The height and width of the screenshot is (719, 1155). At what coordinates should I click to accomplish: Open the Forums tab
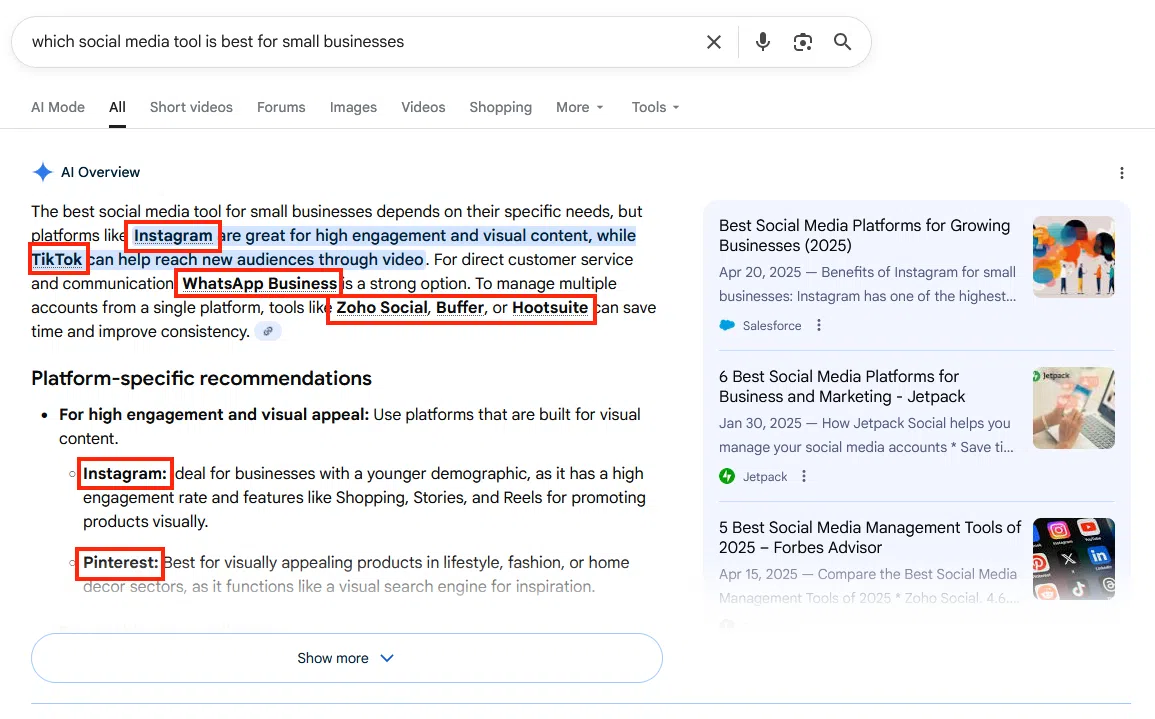(281, 108)
